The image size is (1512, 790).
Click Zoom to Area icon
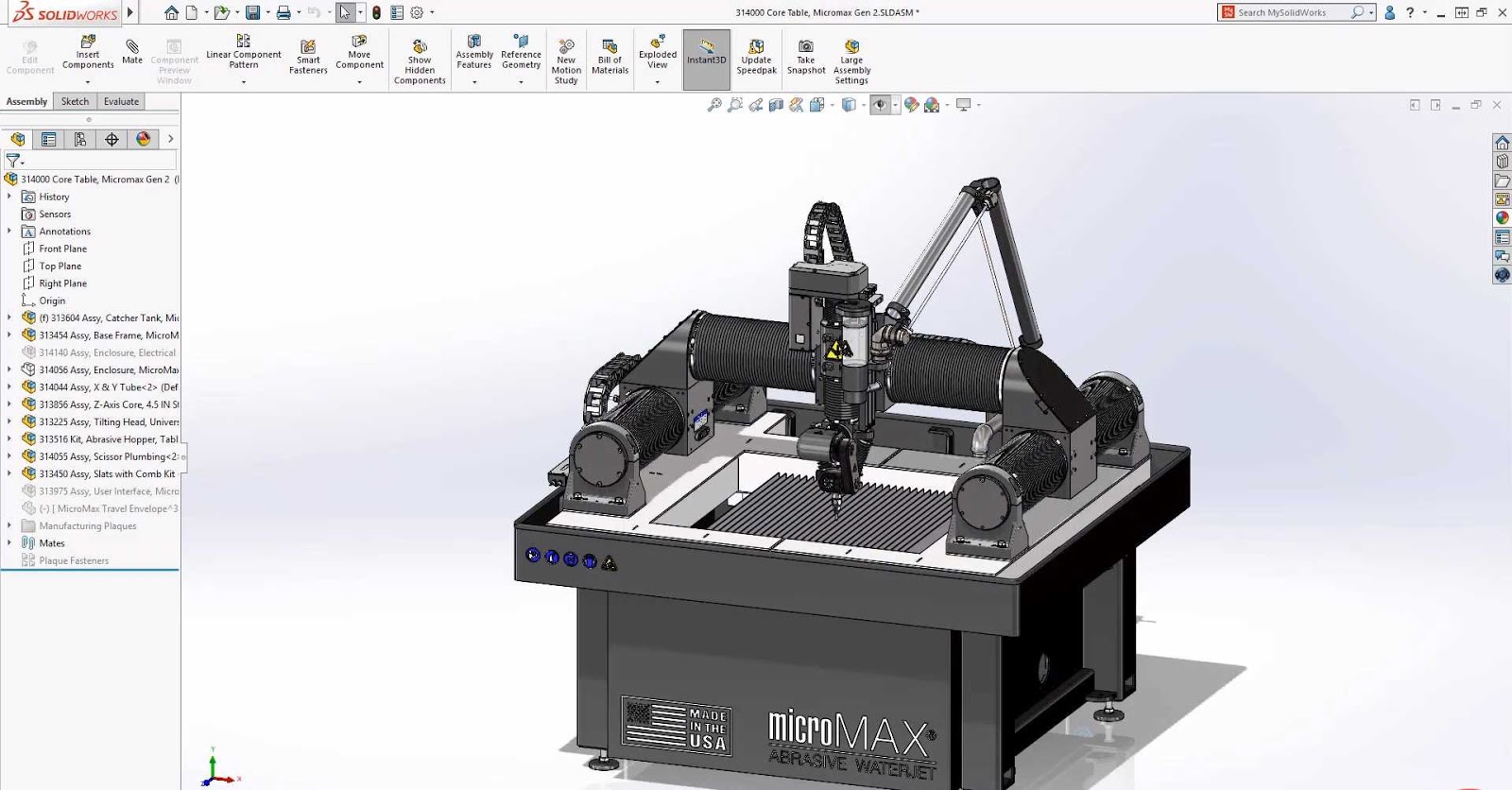click(735, 105)
